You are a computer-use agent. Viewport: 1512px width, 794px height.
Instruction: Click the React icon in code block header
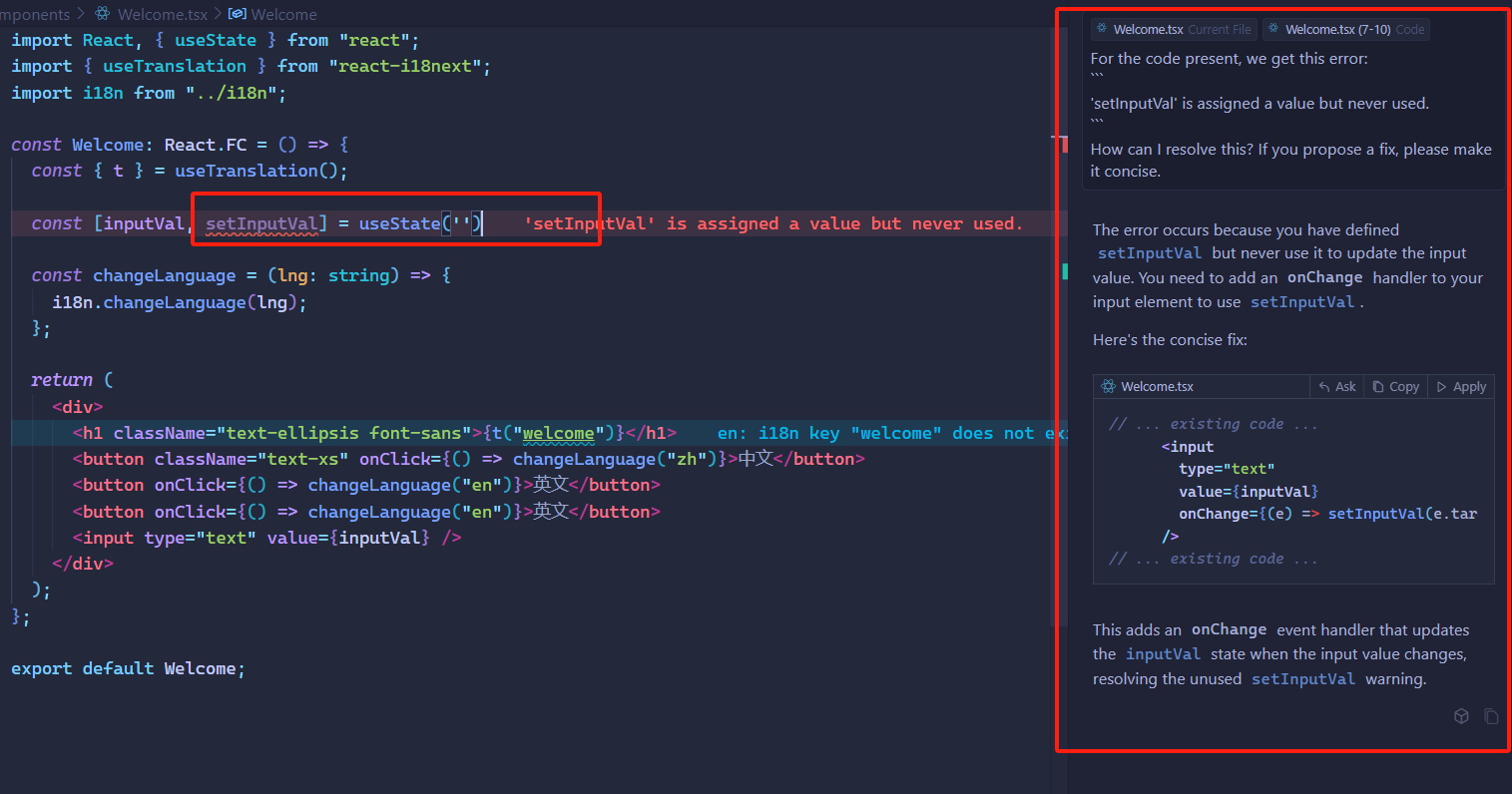[x=1108, y=386]
